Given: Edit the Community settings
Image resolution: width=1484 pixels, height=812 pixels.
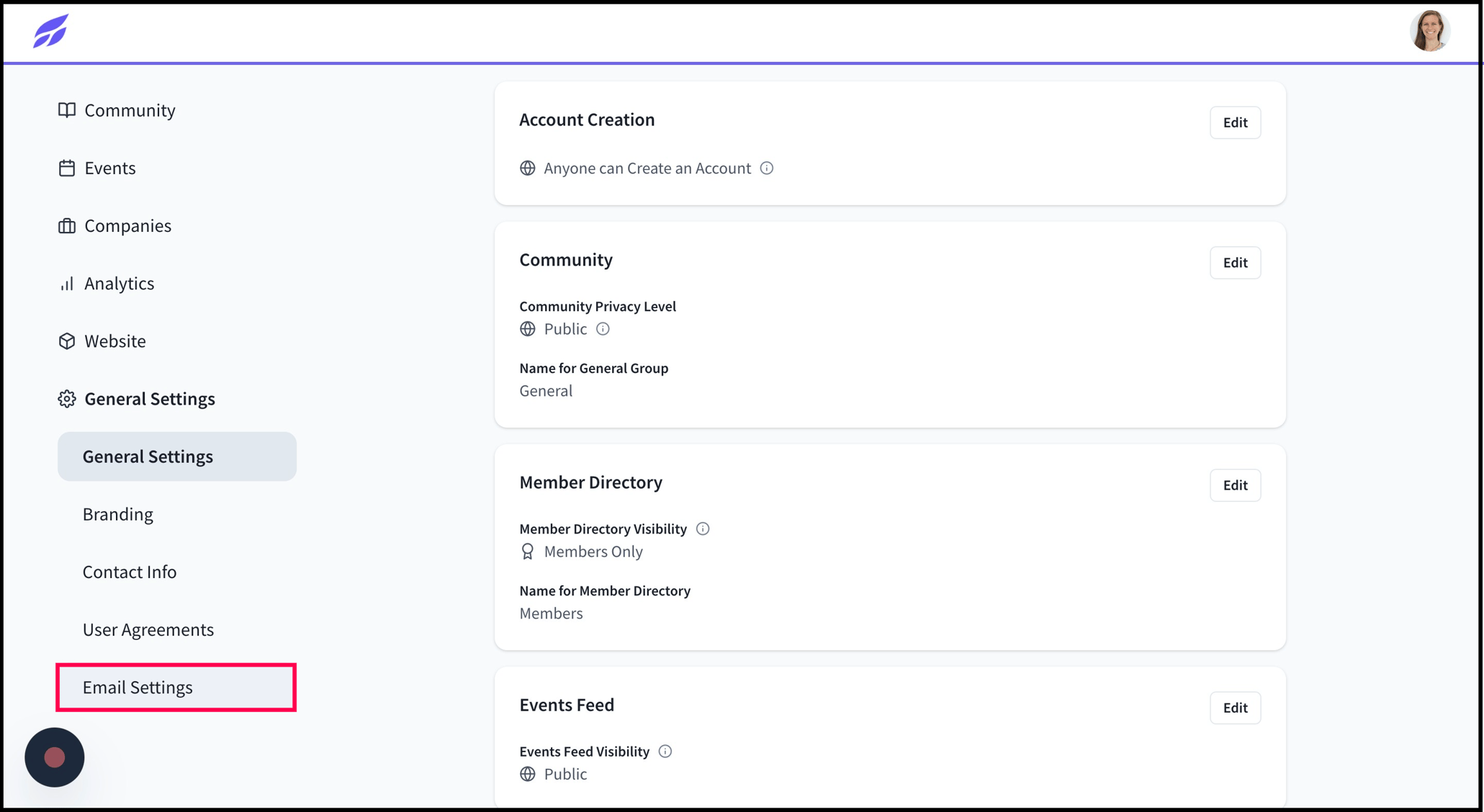Looking at the screenshot, I should click(x=1235, y=263).
